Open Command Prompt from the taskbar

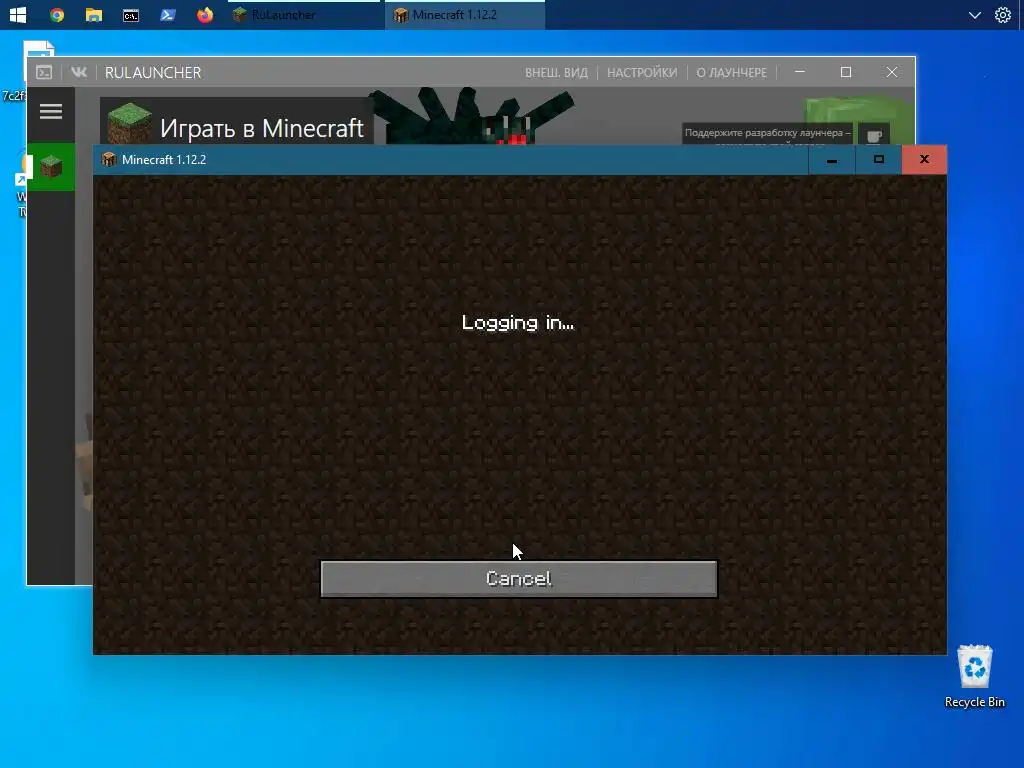click(131, 14)
